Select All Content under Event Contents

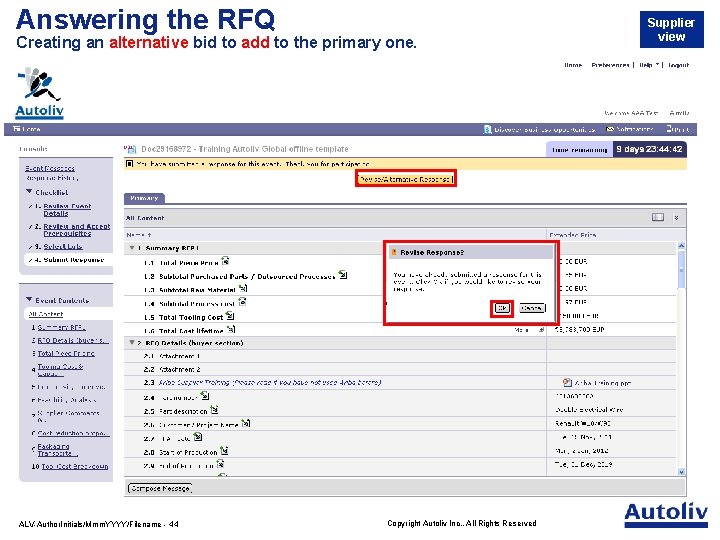tap(45, 314)
